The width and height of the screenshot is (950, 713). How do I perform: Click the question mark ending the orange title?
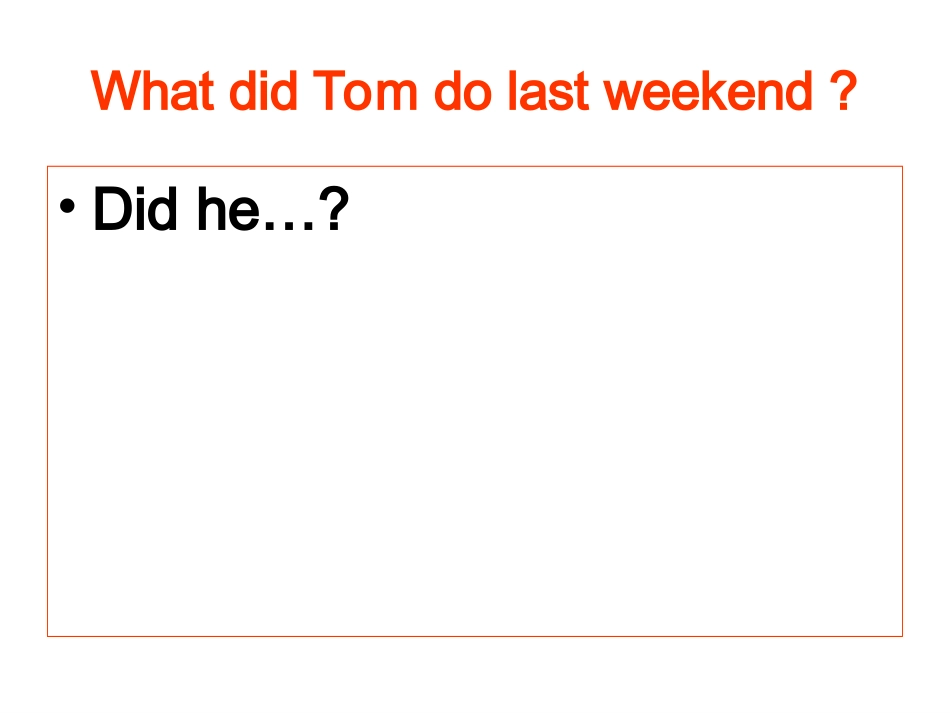[843, 92]
